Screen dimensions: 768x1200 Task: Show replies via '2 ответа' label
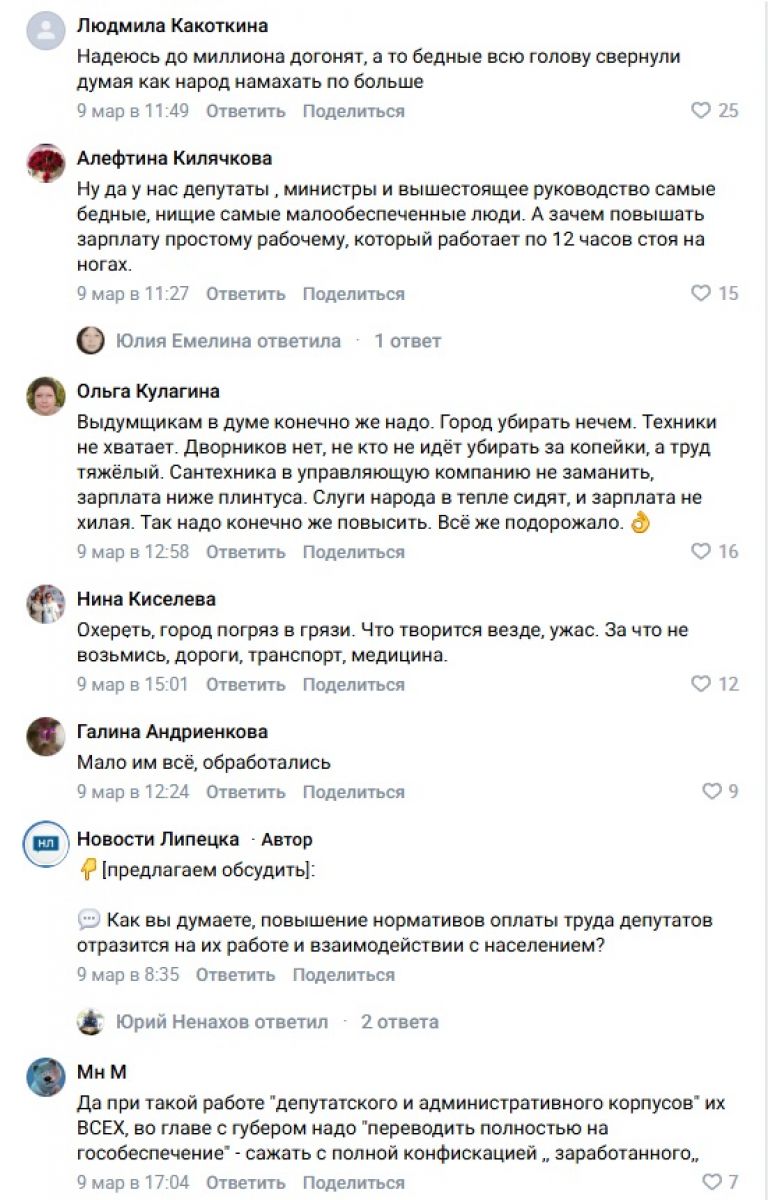pyautogui.click(x=400, y=1022)
